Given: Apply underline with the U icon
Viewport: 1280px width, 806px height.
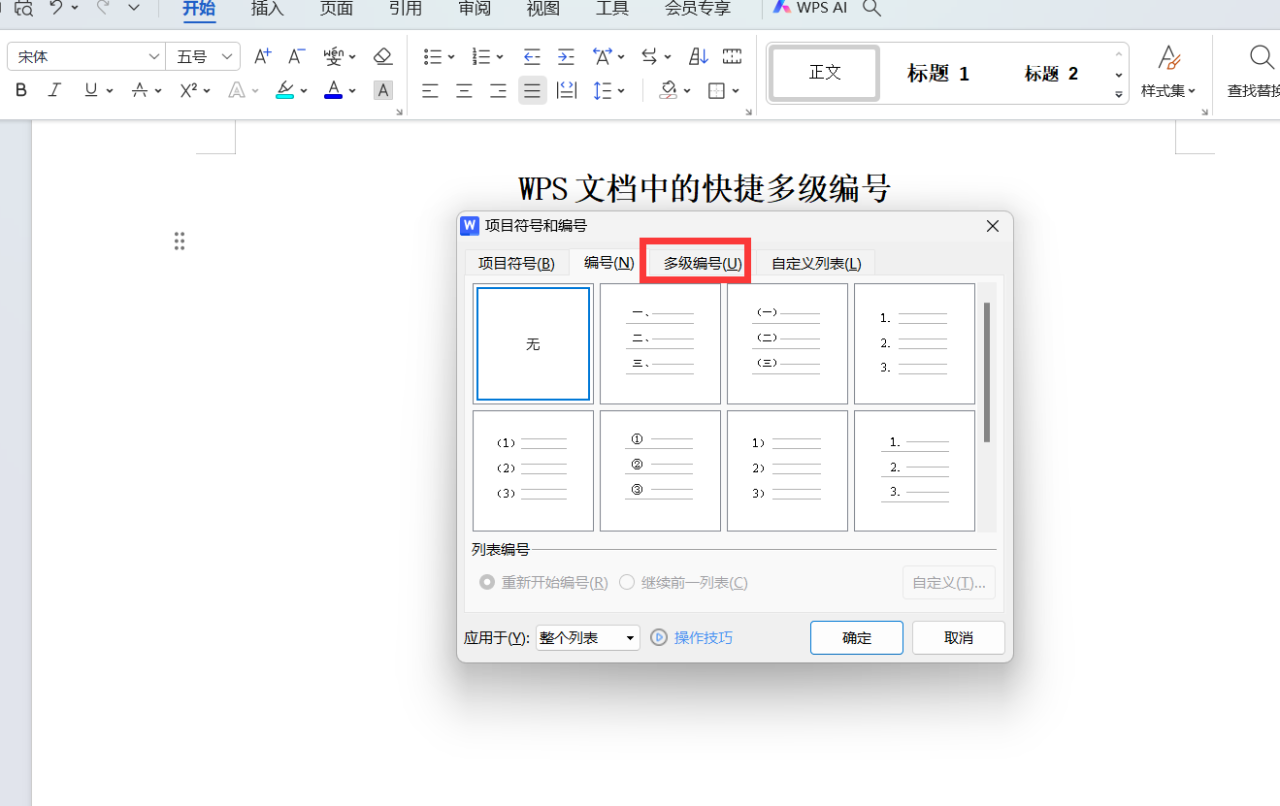Looking at the screenshot, I should click(x=91, y=90).
